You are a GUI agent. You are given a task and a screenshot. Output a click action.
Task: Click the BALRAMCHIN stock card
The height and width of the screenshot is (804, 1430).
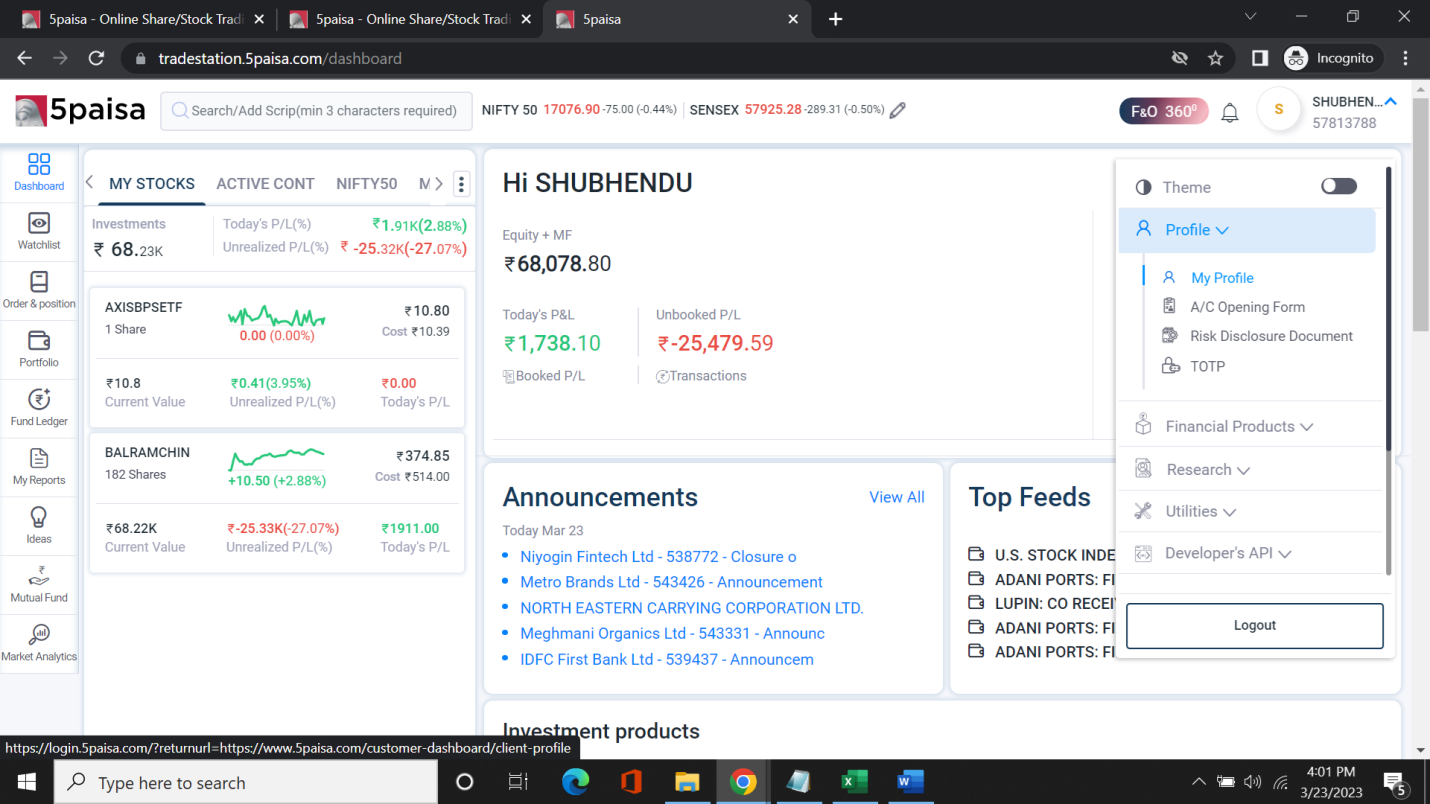coord(277,502)
